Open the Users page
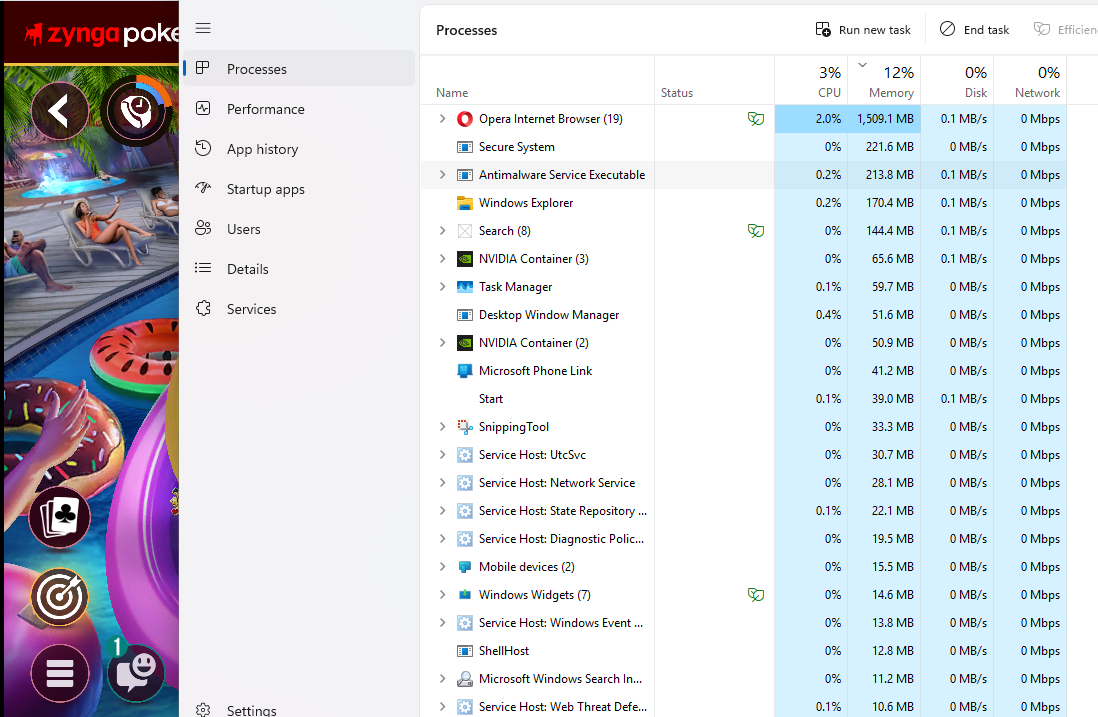 (x=299, y=228)
